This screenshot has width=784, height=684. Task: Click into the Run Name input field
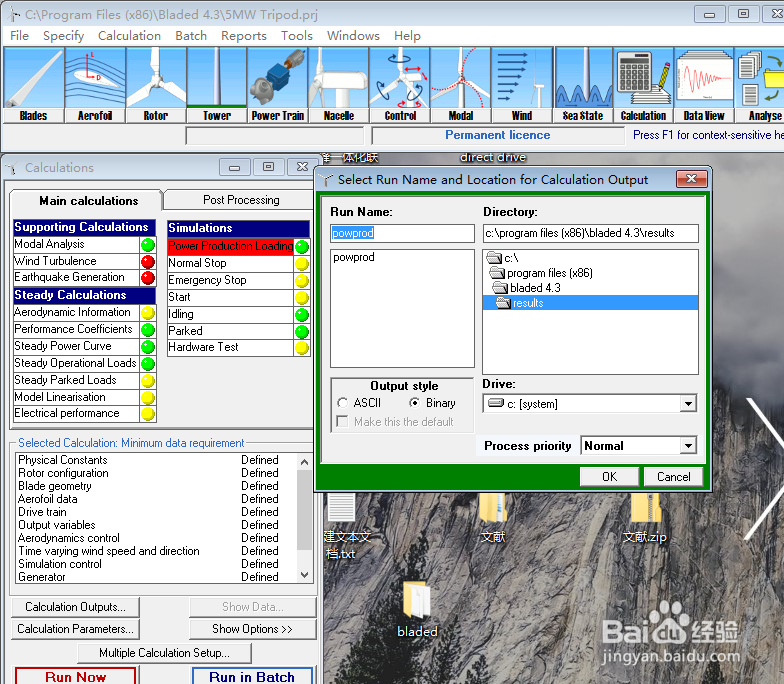click(402, 233)
